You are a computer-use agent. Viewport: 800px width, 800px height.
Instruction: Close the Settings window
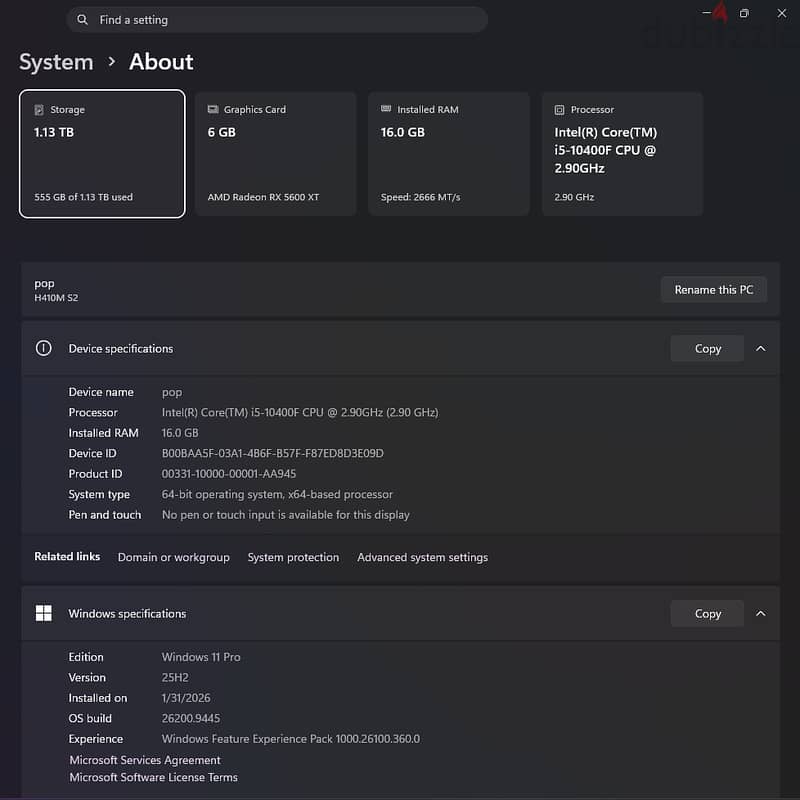click(782, 13)
